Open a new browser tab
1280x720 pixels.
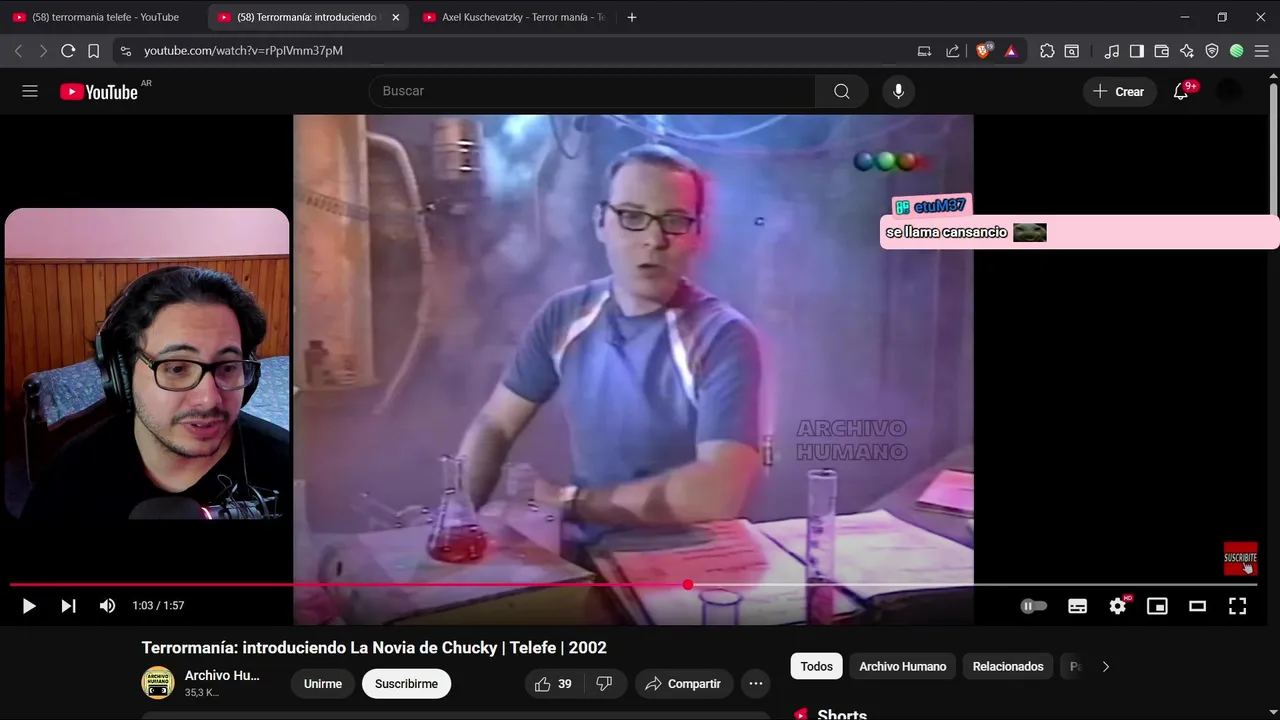[x=631, y=17]
